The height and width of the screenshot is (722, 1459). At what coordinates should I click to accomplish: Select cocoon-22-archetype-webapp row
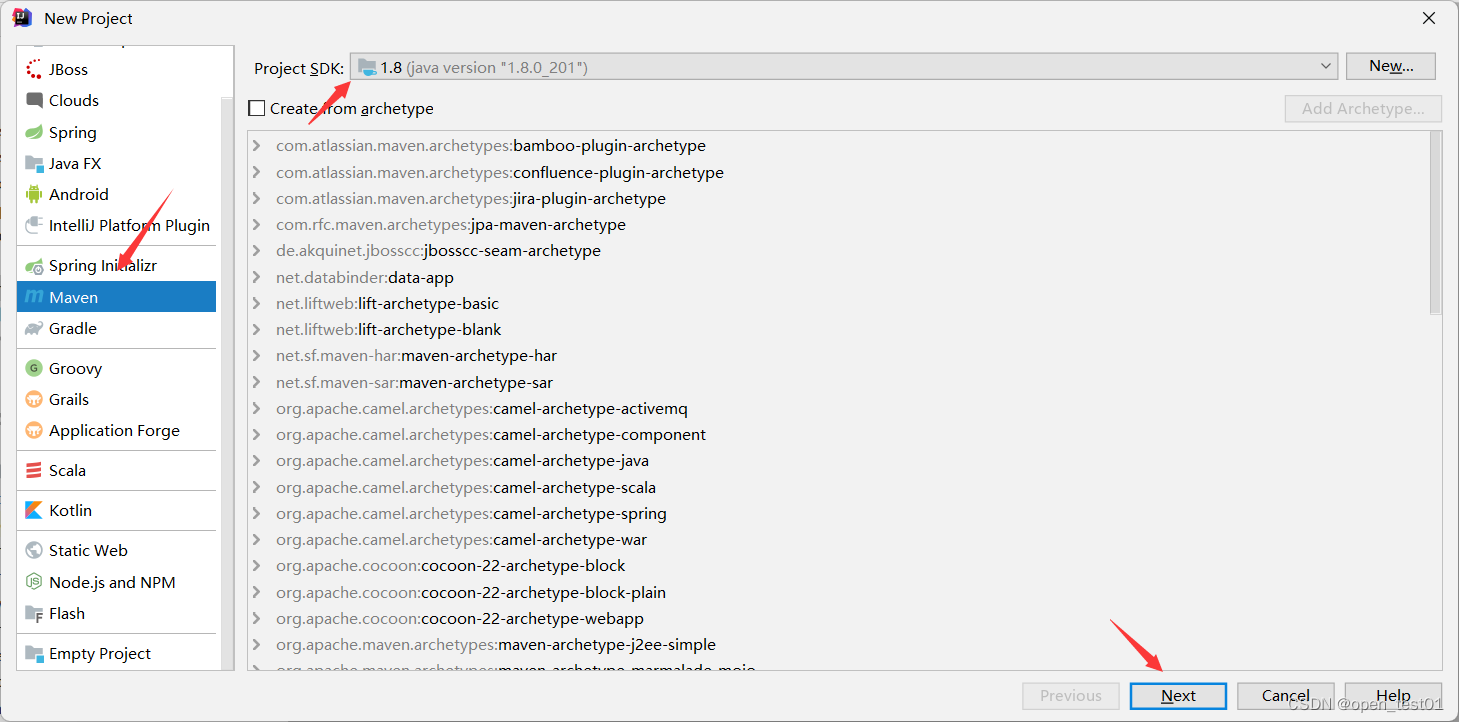tap(839, 618)
